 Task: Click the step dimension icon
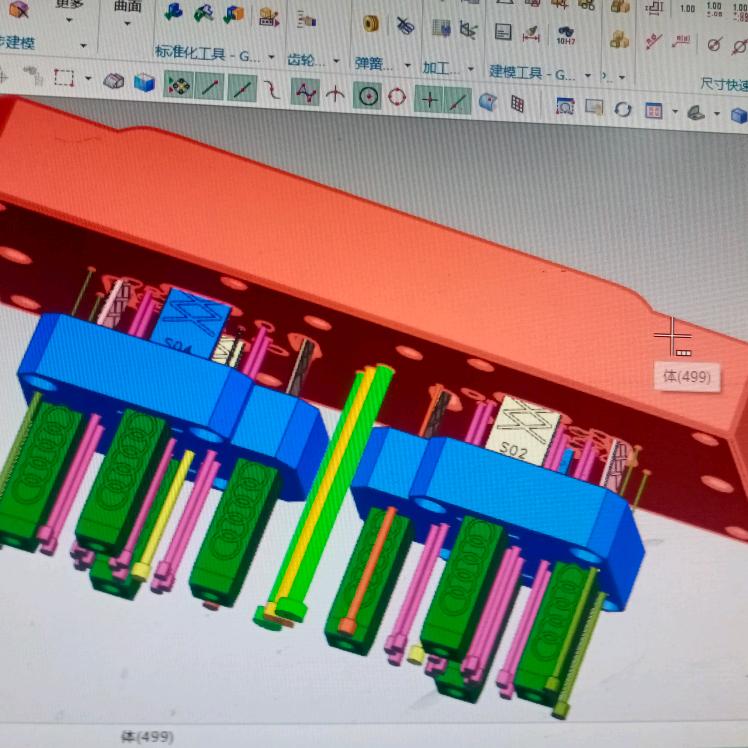pyautogui.click(x=655, y=7)
